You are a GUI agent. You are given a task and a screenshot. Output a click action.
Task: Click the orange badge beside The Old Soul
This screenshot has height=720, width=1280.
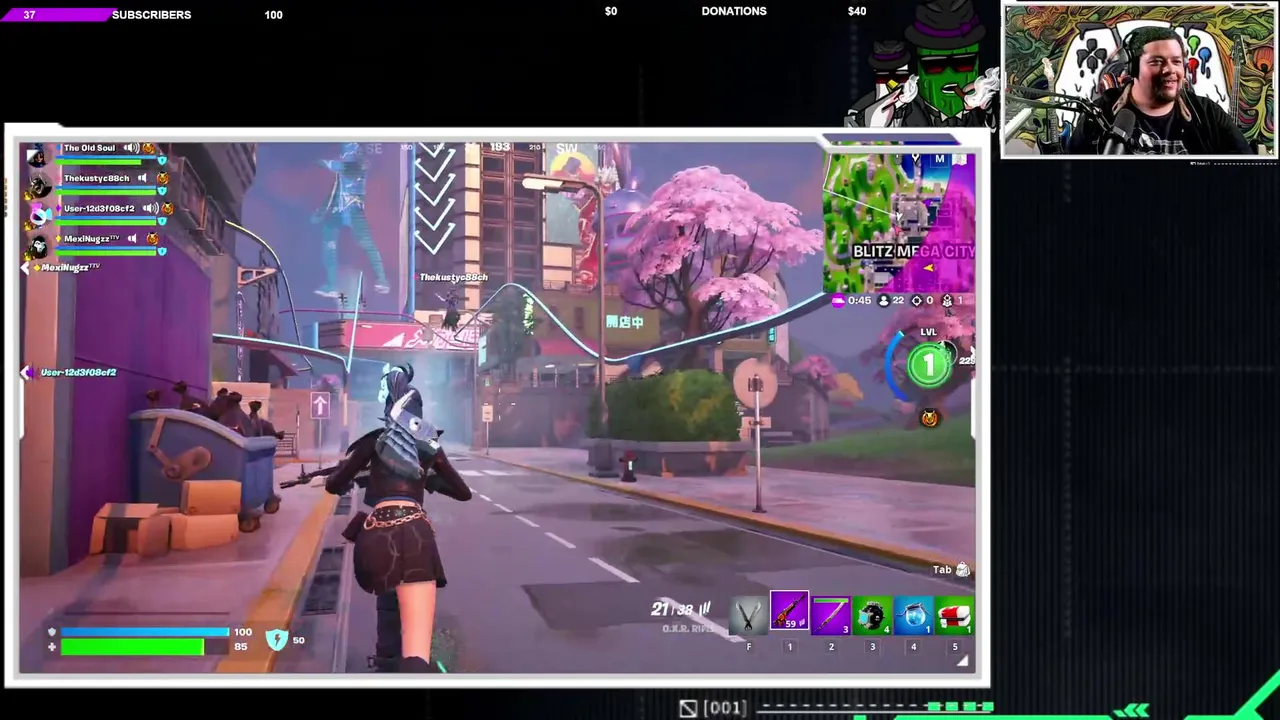pos(150,148)
